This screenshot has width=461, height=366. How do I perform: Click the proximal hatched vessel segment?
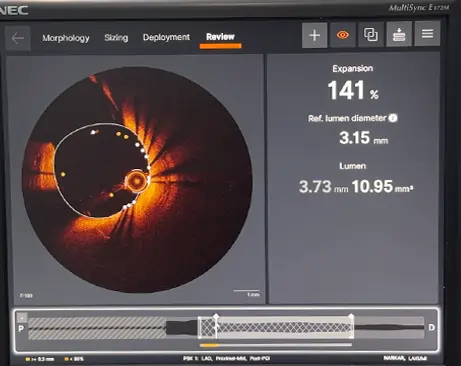pyautogui.click(x=97, y=328)
